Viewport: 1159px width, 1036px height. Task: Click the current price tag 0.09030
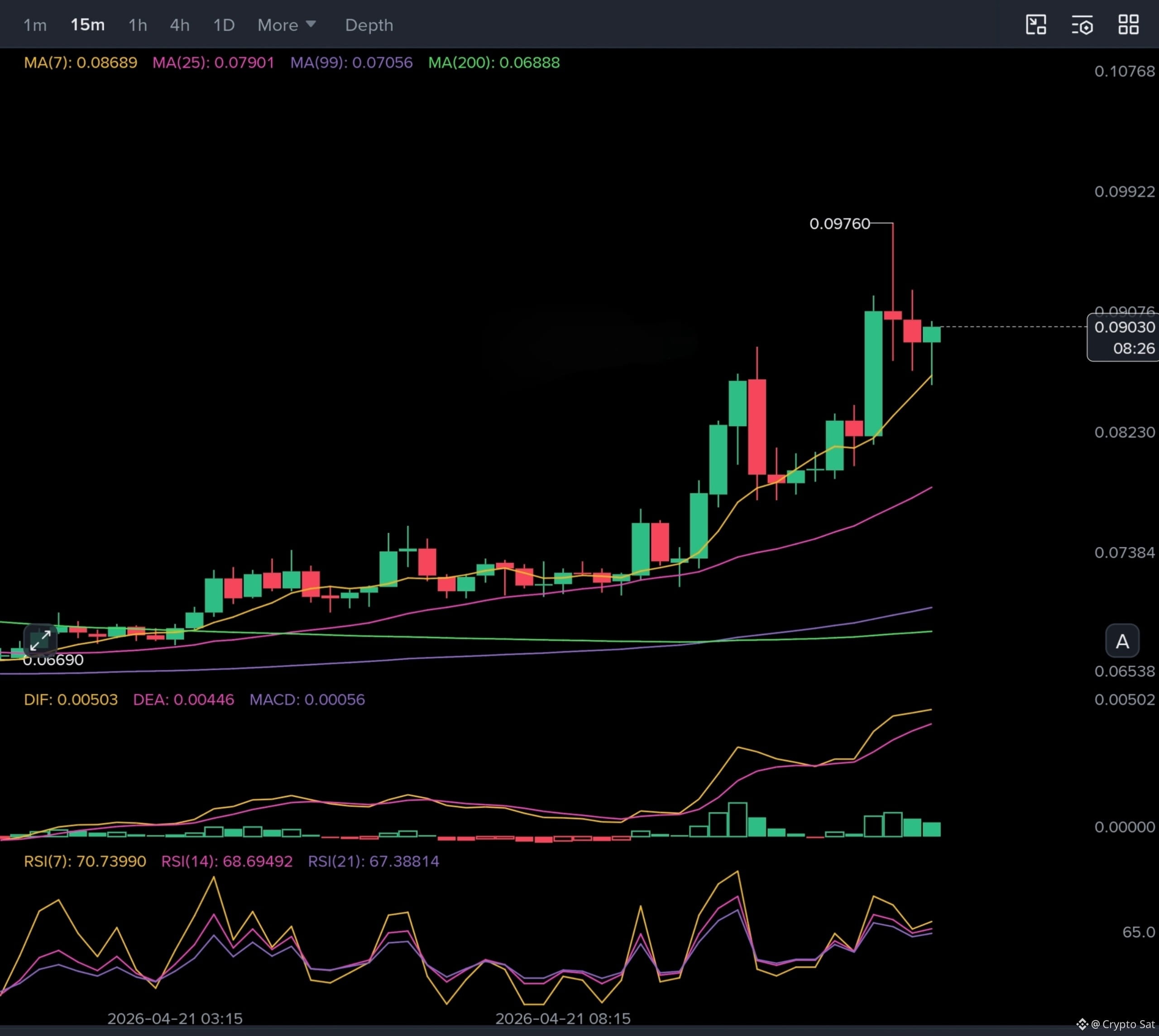(x=1124, y=327)
